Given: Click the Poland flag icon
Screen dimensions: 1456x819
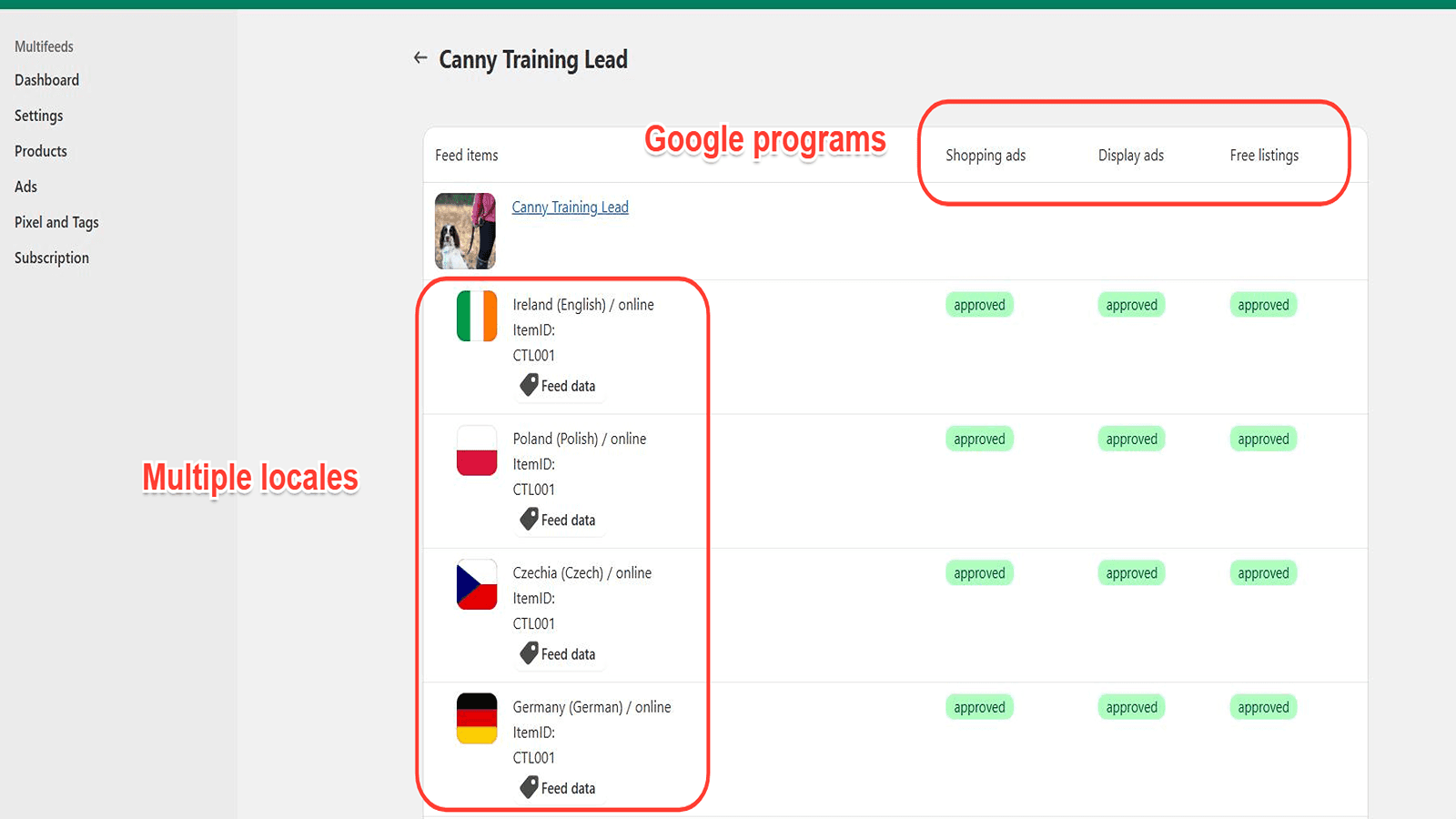Looking at the screenshot, I should click(x=476, y=450).
